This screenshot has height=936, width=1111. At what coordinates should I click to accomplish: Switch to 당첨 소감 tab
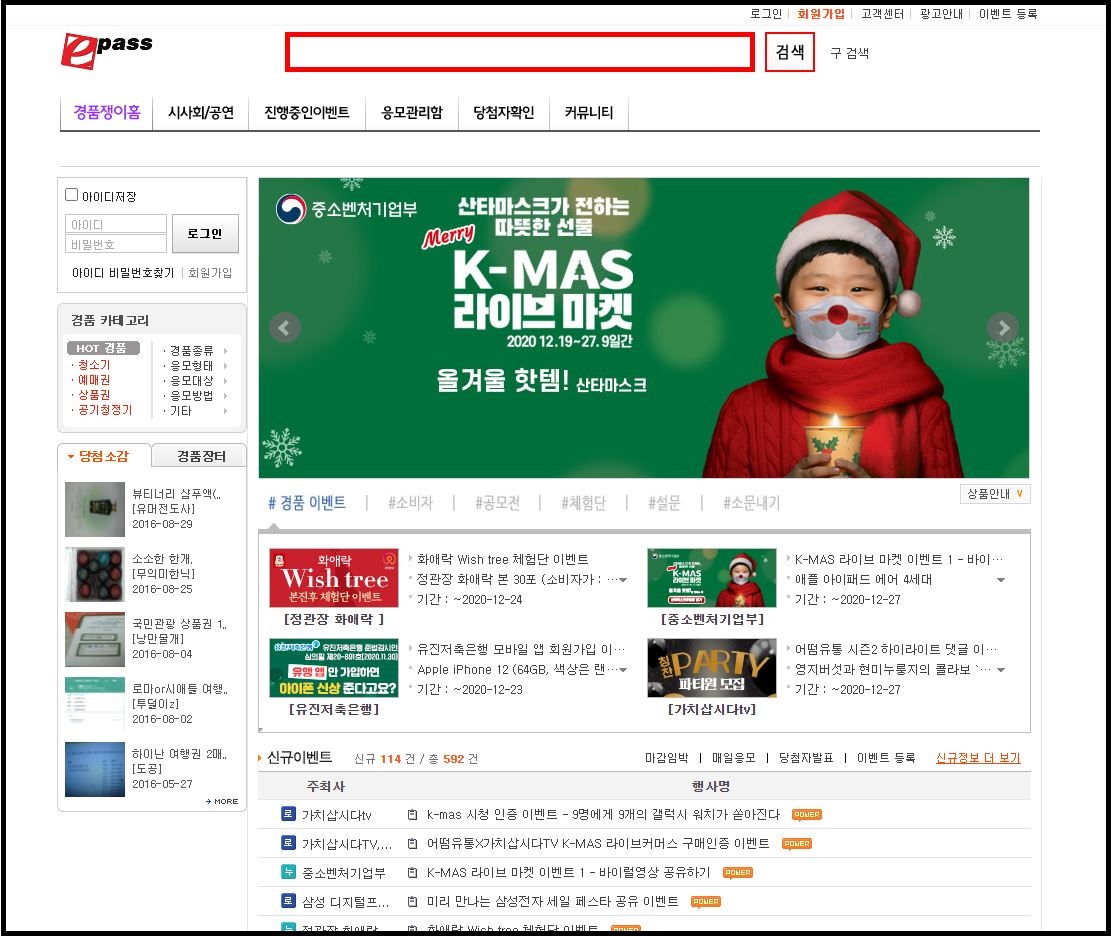coord(104,456)
